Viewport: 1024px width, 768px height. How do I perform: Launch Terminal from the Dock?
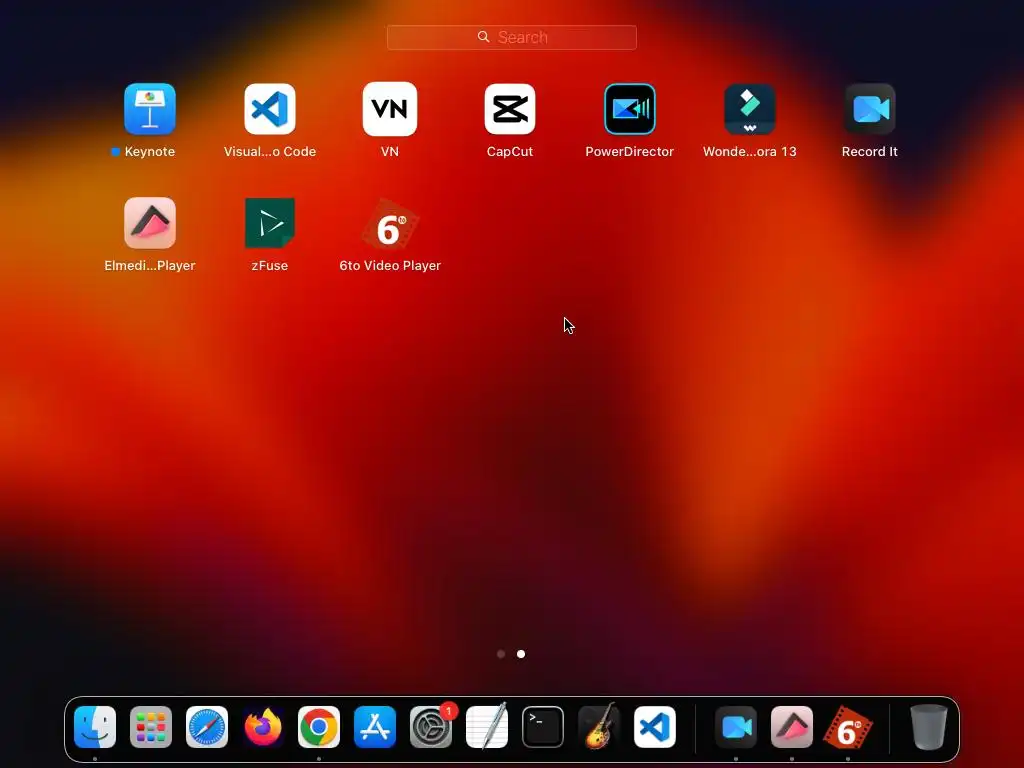(x=543, y=727)
